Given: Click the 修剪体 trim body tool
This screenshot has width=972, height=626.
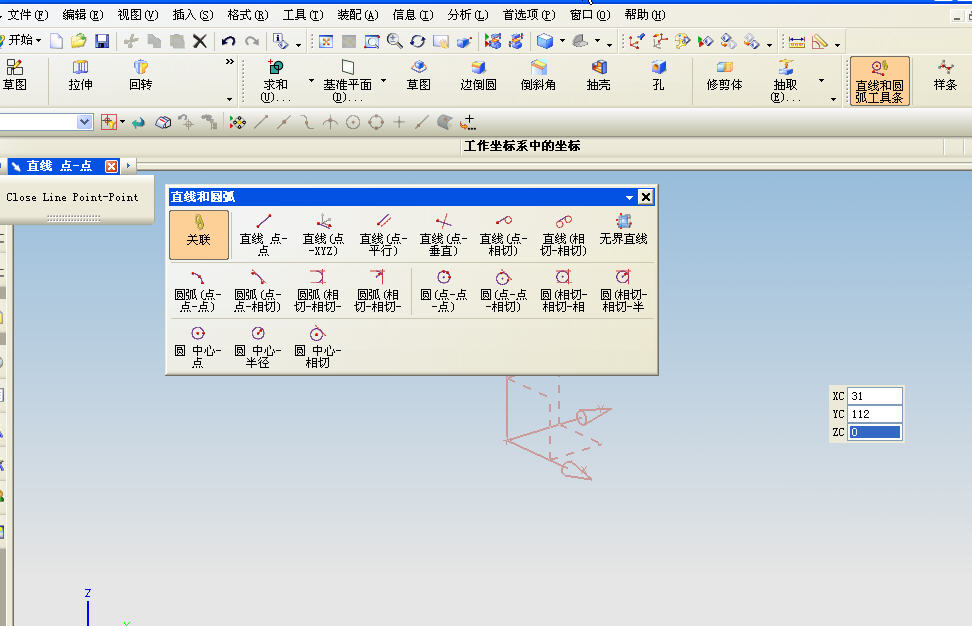Looking at the screenshot, I should click(x=724, y=76).
